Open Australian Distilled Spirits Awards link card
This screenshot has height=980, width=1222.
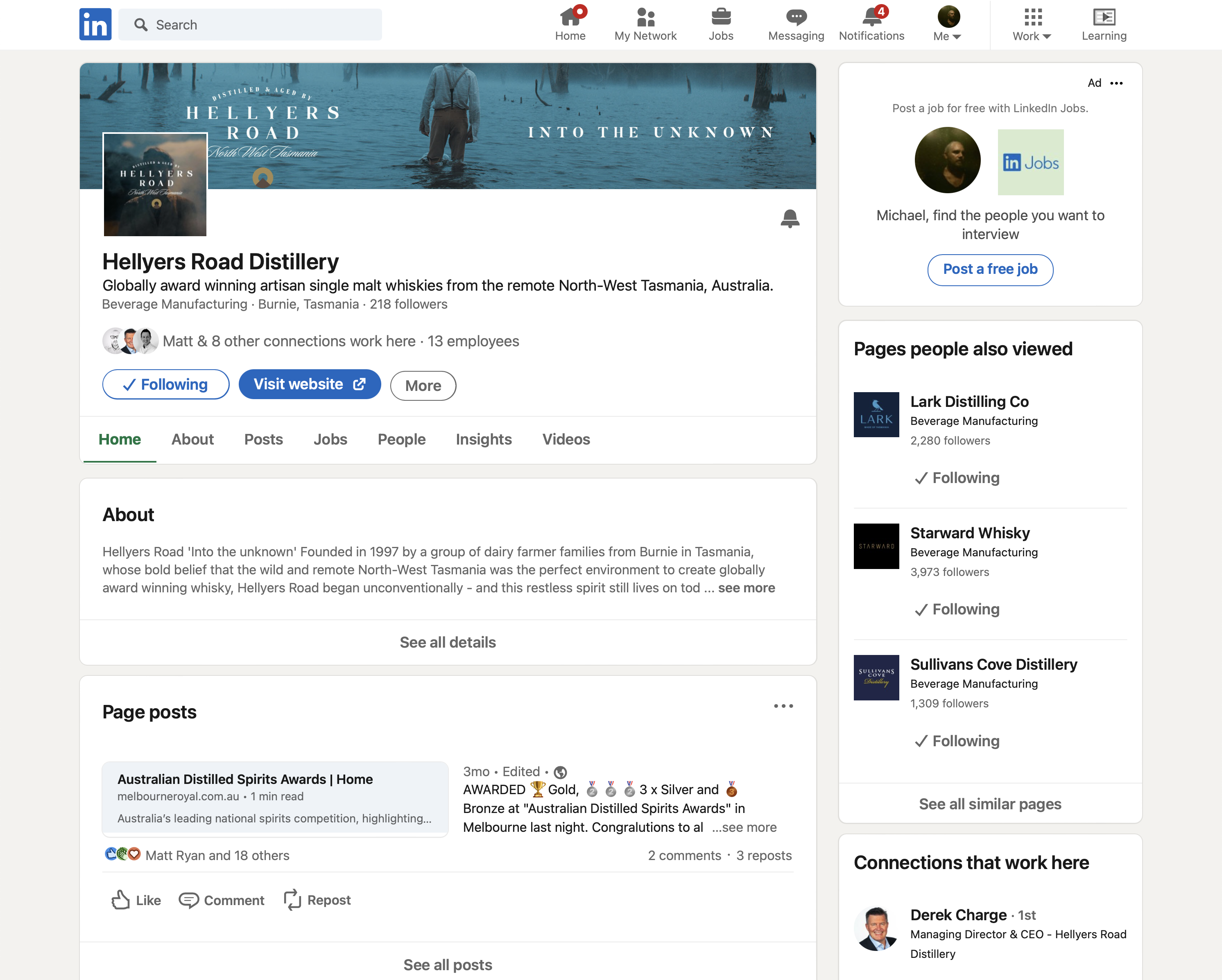click(275, 799)
